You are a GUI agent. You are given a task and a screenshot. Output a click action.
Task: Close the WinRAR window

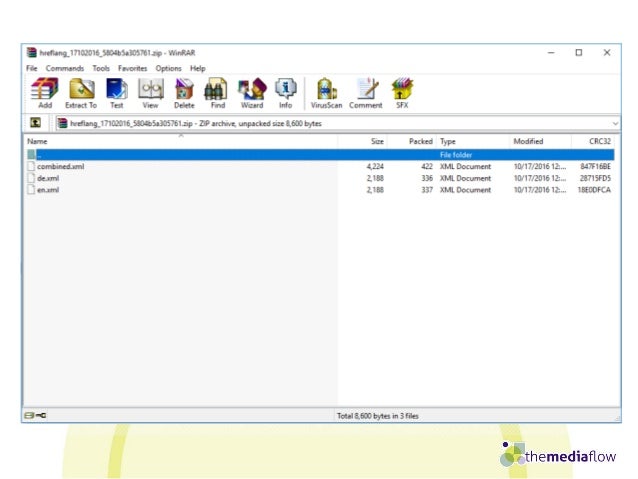[x=607, y=52]
